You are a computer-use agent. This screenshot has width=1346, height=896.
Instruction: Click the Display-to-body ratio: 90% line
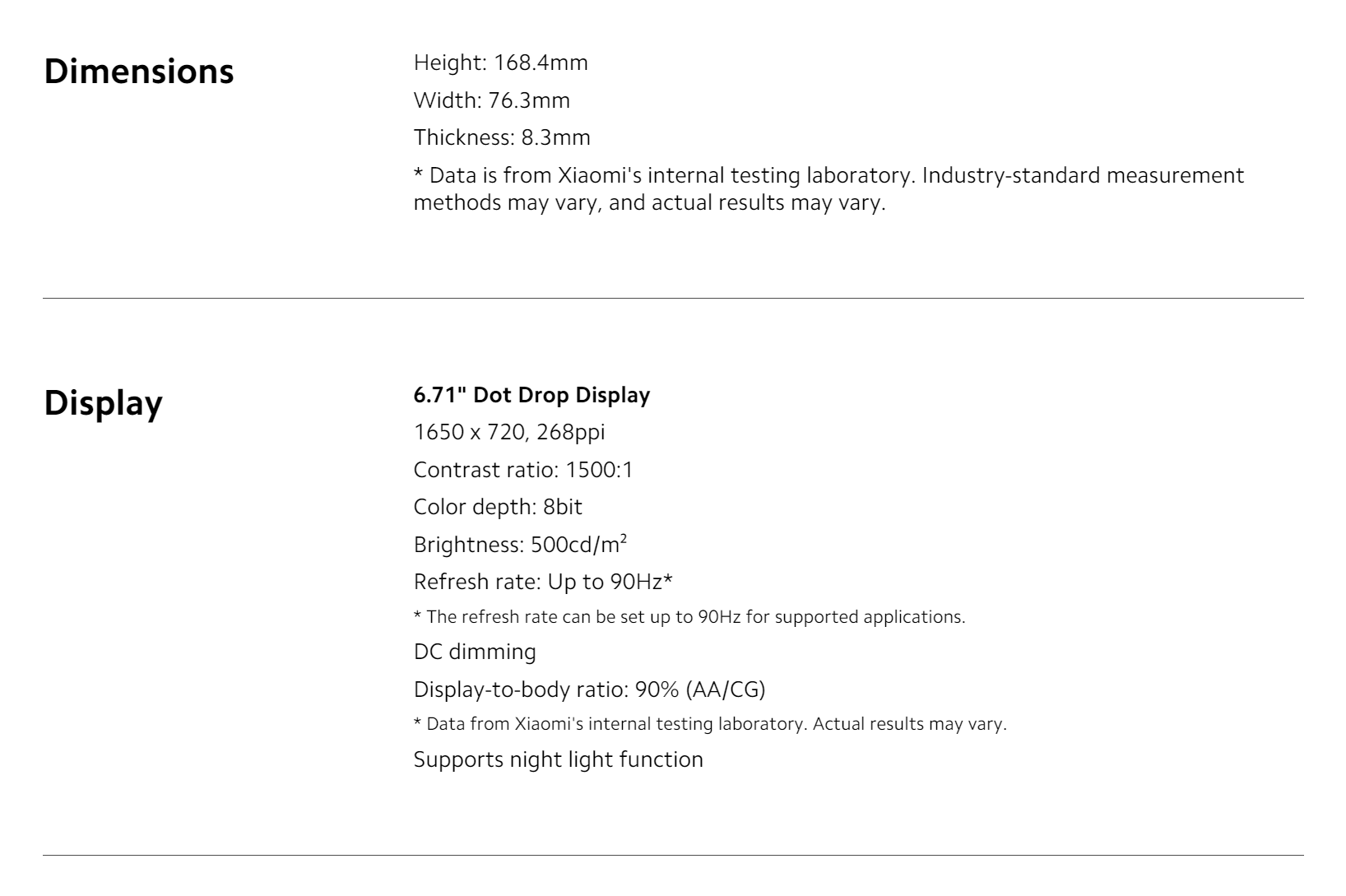(x=589, y=689)
